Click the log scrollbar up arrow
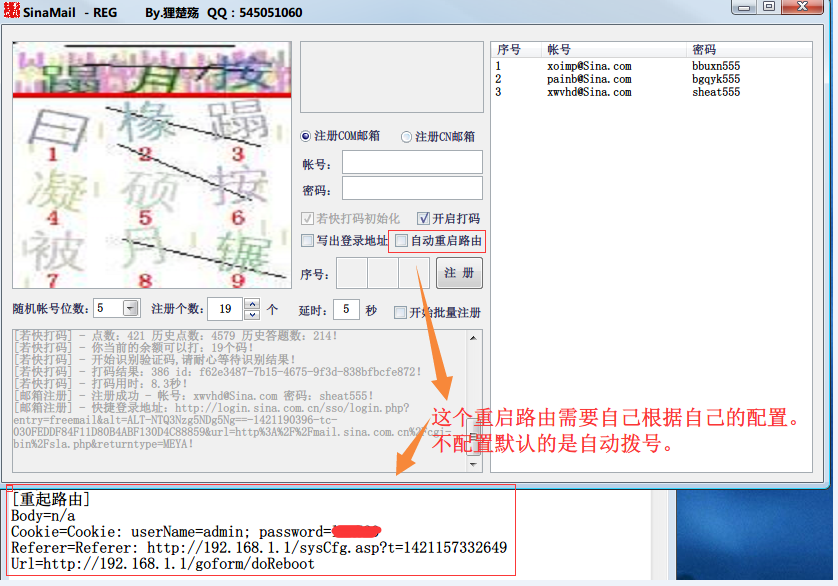 point(474,338)
